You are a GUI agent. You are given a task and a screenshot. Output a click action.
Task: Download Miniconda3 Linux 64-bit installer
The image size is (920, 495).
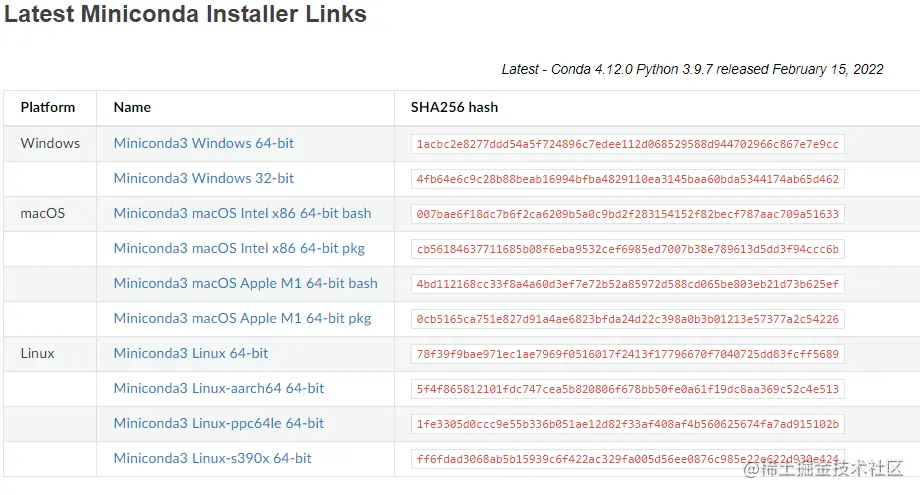click(x=191, y=354)
